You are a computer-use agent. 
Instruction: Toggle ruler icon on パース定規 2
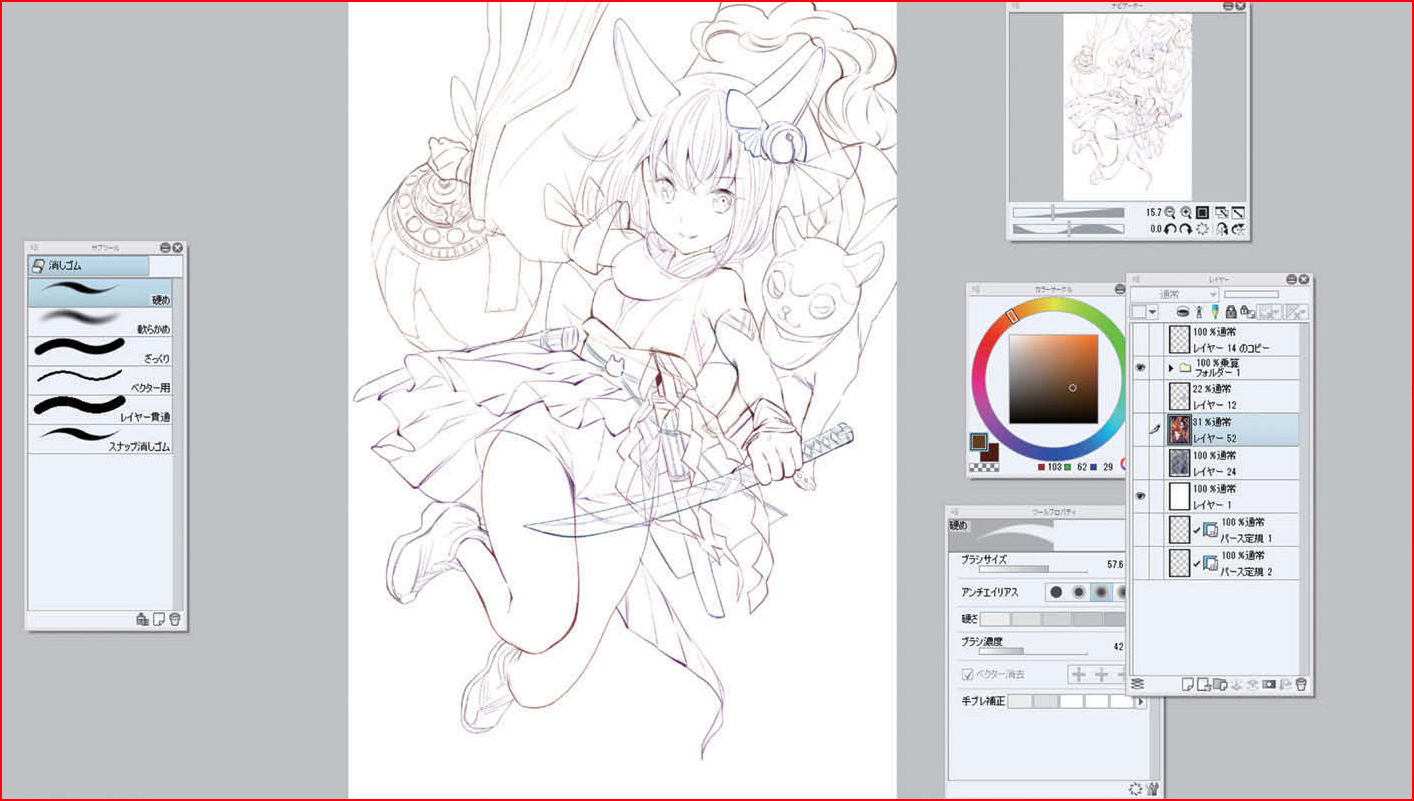1208,563
